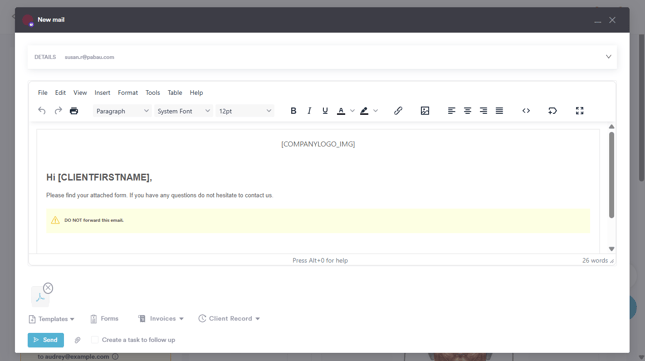Click the Hi [CLIENTFIRSTNAME] greeting line
Screen dimensions: 645x361
[99, 178]
